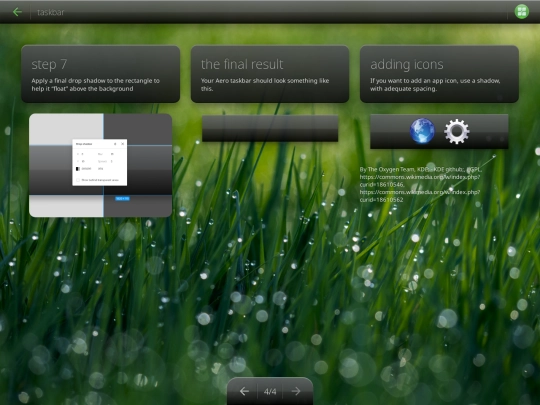Click "Apply a final drop shadow" description

click(x=95, y=85)
